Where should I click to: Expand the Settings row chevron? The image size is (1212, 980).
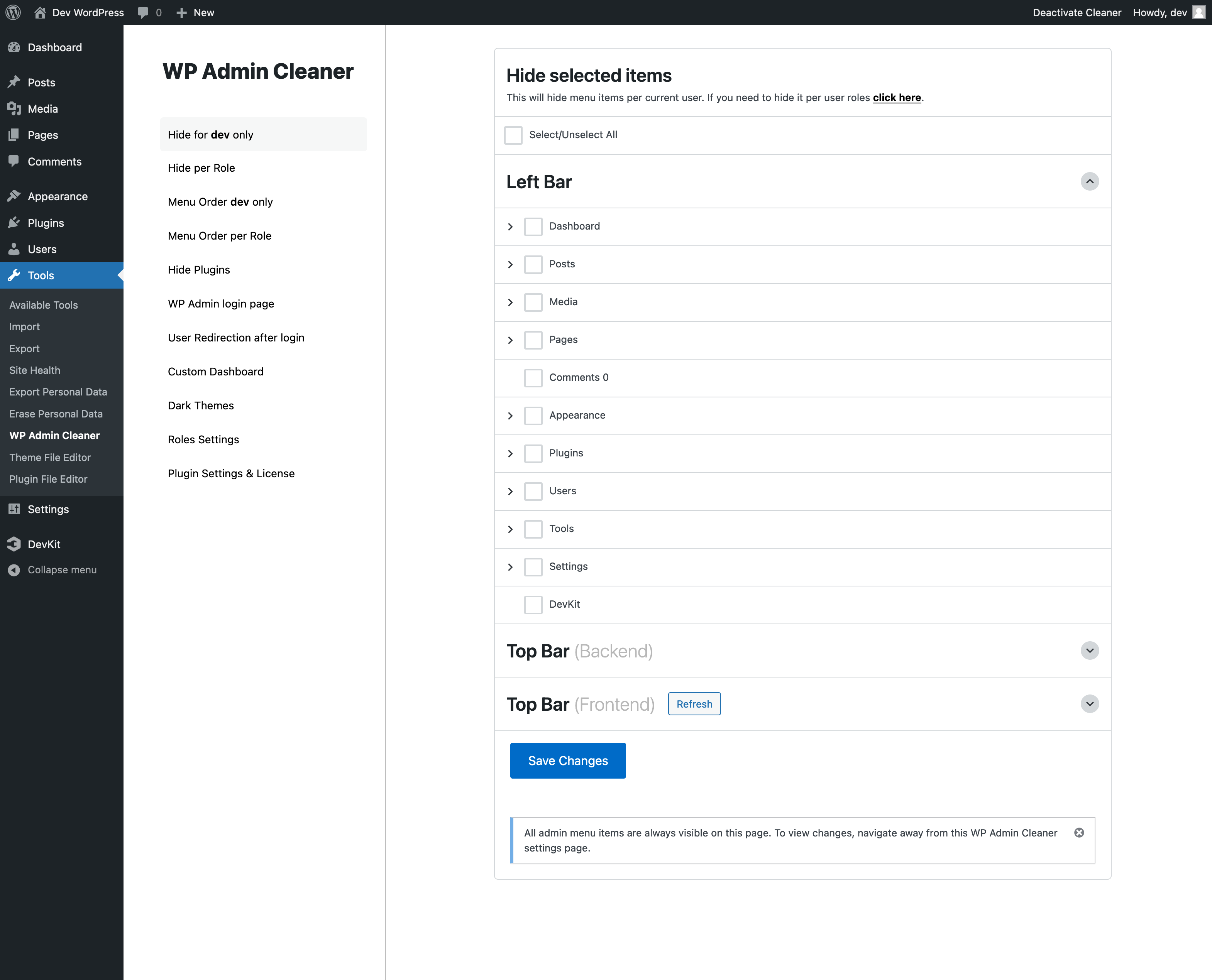(511, 567)
